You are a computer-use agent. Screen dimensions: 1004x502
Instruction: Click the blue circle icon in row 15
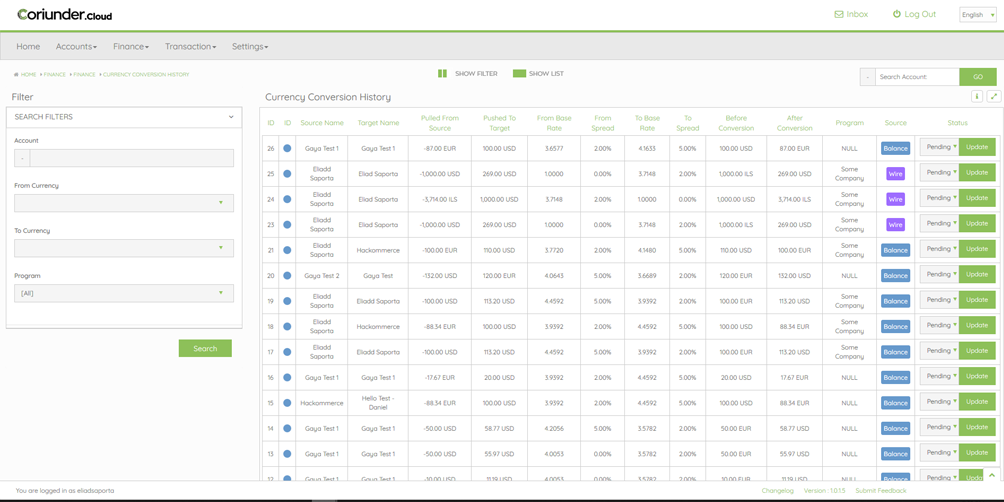click(287, 403)
